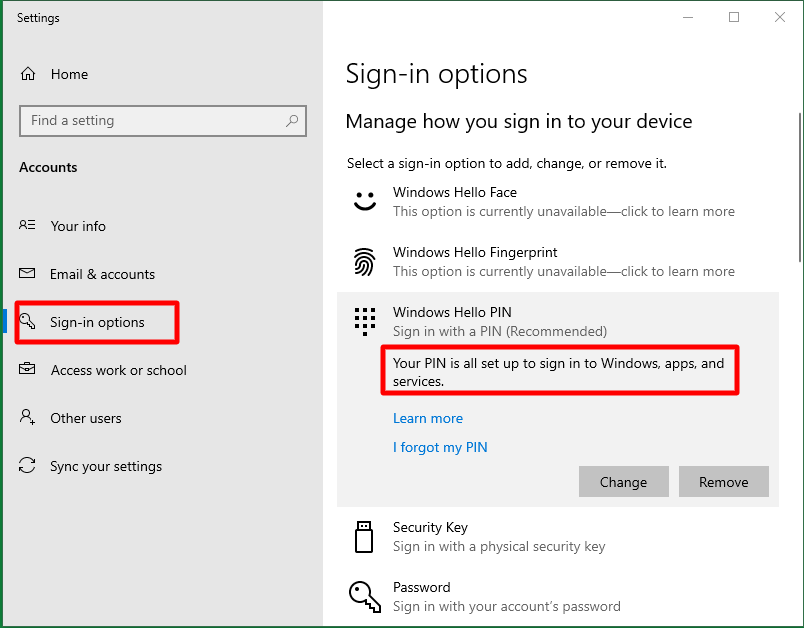The height and width of the screenshot is (628, 804).
Task: Select Sign-in options in sidebar
Action: (x=97, y=322)
